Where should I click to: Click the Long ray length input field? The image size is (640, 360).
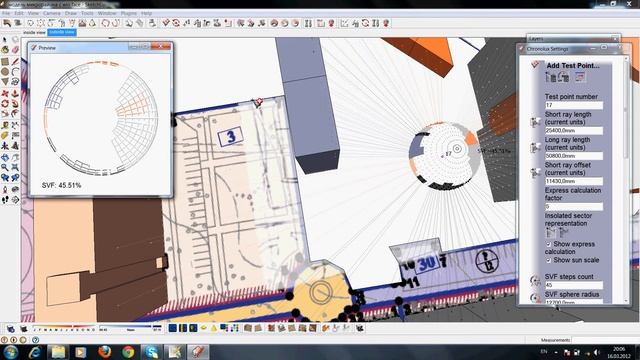(574, 156)
